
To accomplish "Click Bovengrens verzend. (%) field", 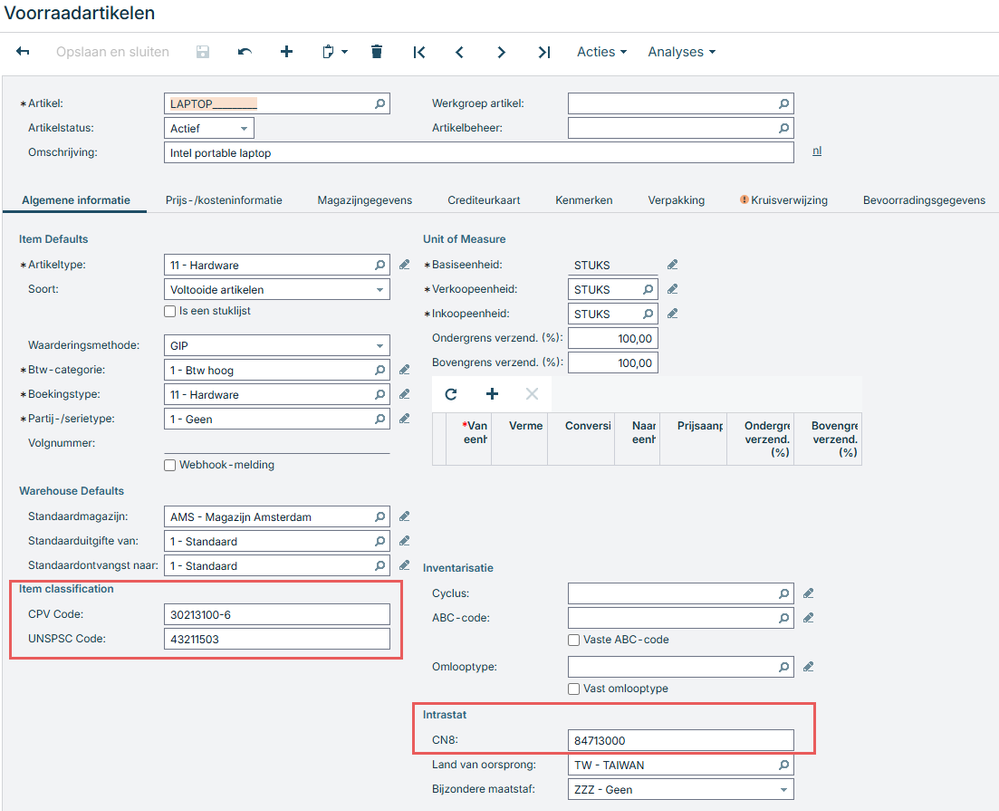I will (x=613, y=363).
